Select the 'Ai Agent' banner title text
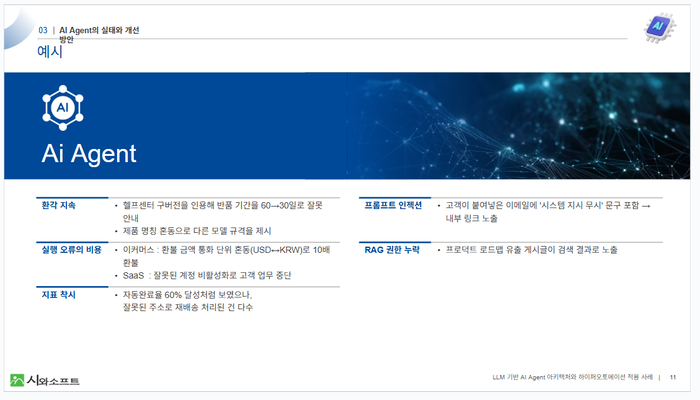 click(89, 154)
